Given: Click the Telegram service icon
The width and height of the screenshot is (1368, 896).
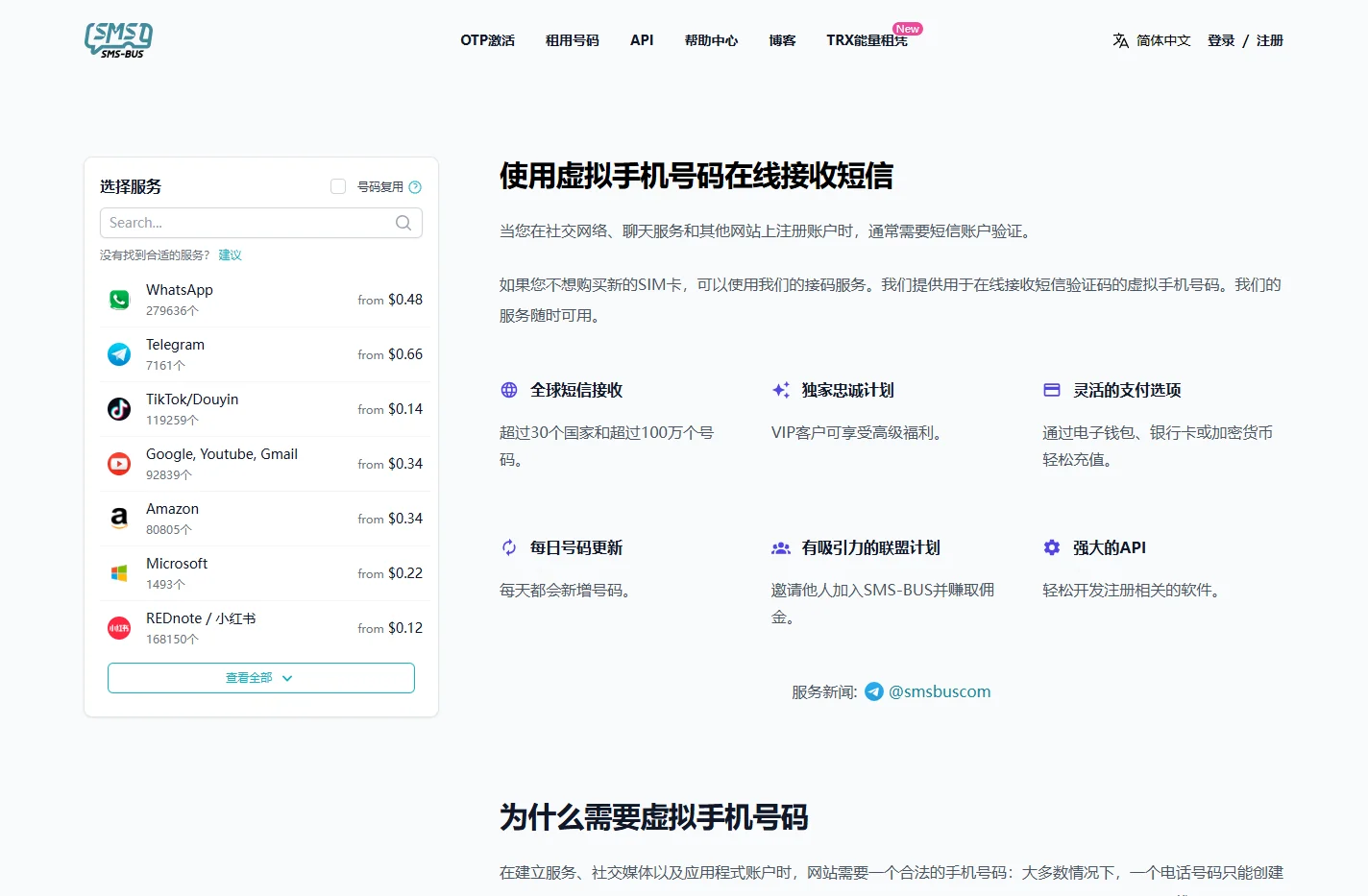Looking at the screenshot, I should [x=119, y=354].
